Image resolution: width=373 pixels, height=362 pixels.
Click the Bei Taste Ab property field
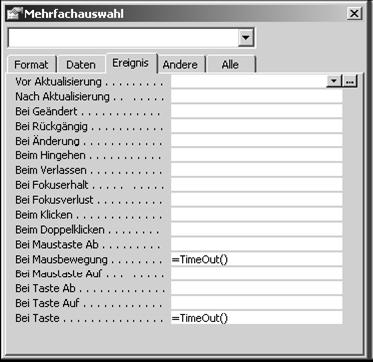tap(257, 288)
